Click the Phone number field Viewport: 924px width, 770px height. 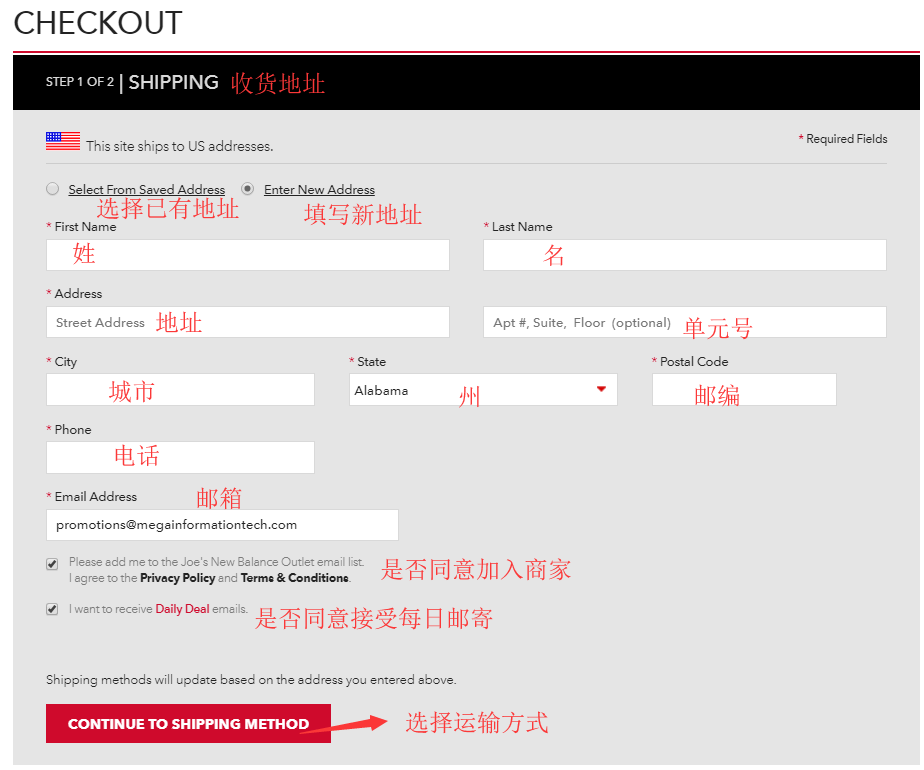tap(180, 457)
